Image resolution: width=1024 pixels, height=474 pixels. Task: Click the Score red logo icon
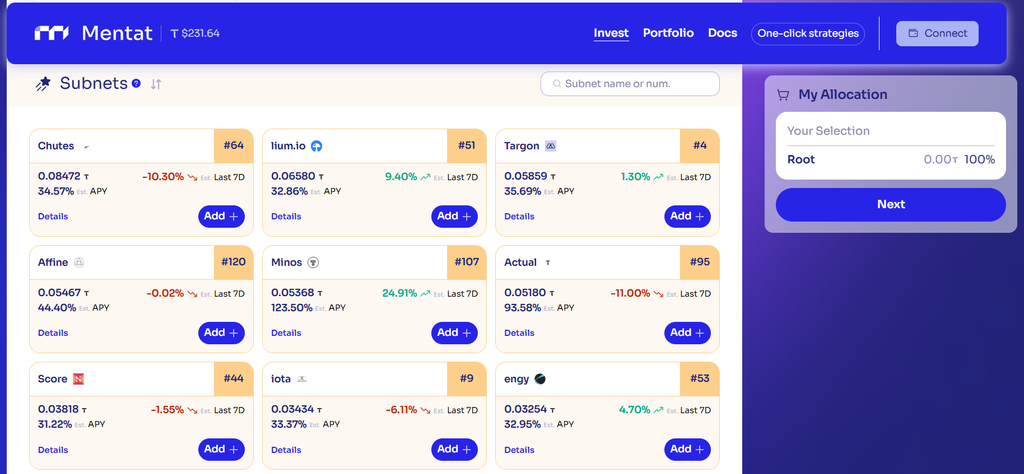coord(78,379)
